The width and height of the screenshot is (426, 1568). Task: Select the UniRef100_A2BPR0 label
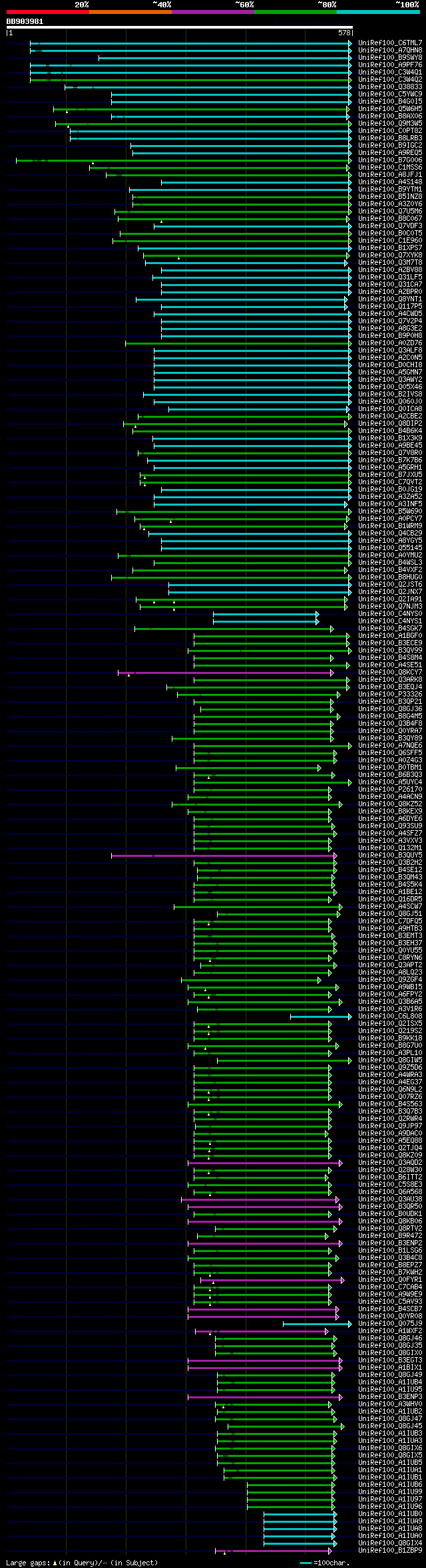[390, 291]
